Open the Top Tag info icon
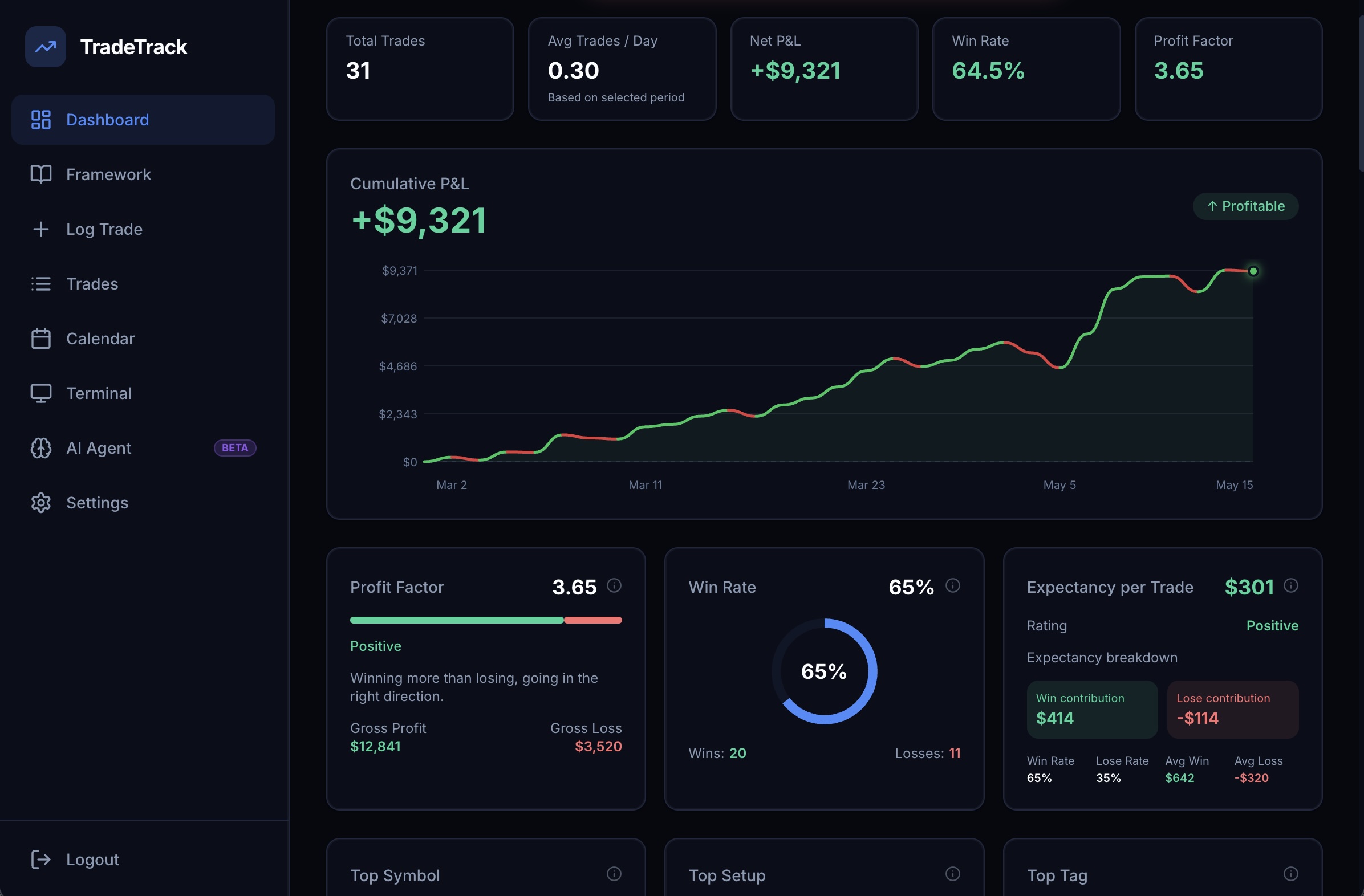This screenshot has width=1364, height=896. point(1290,874)
